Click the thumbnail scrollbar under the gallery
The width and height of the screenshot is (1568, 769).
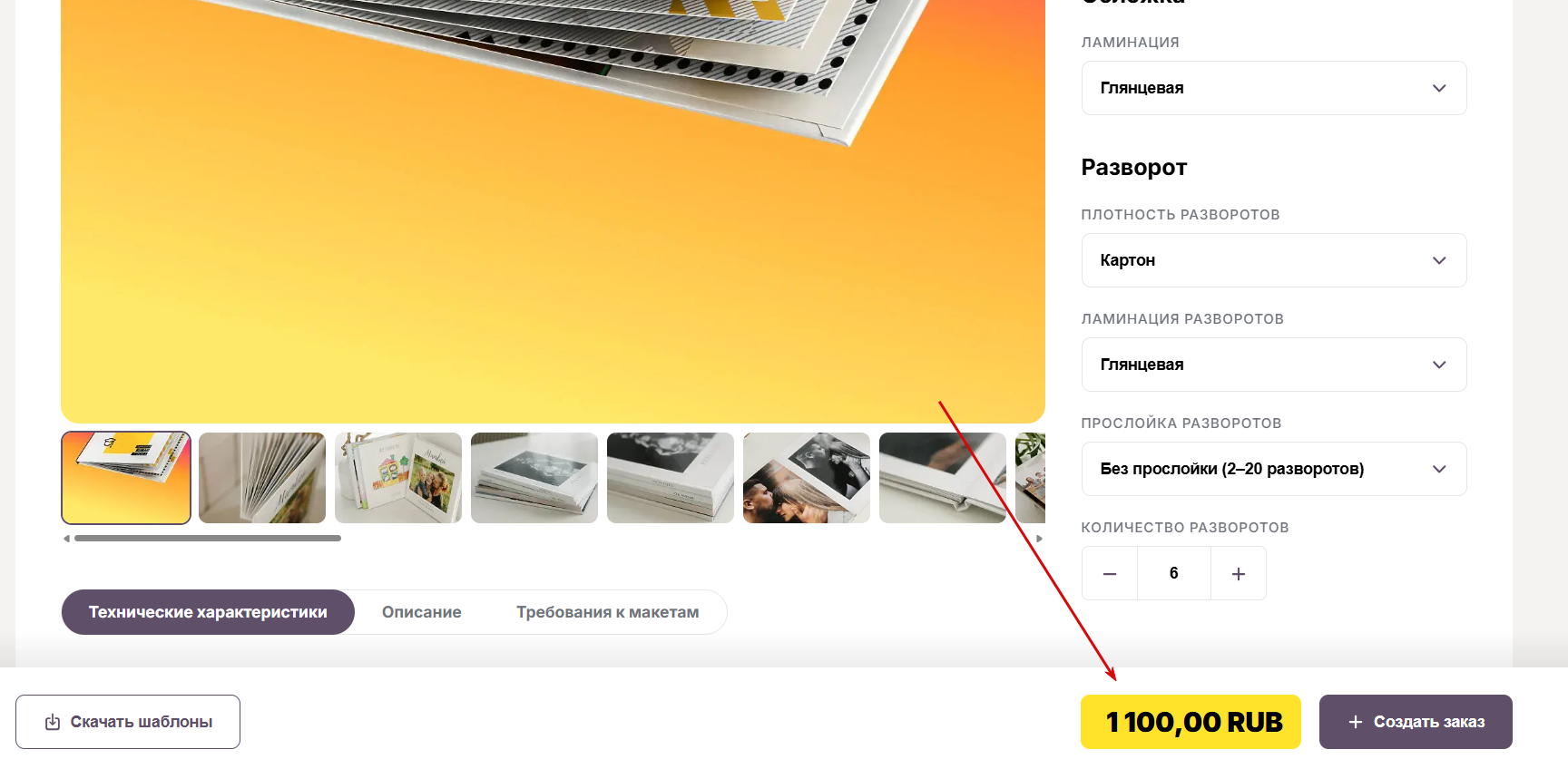pyautogui.click(x=208, y=539)
